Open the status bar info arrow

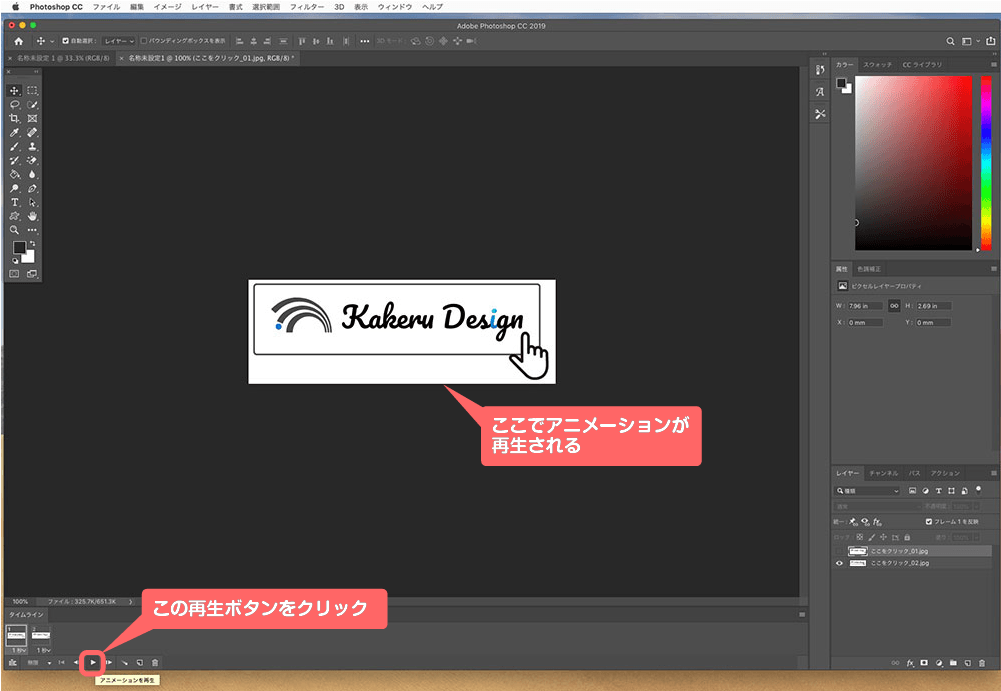click(131, 602)
